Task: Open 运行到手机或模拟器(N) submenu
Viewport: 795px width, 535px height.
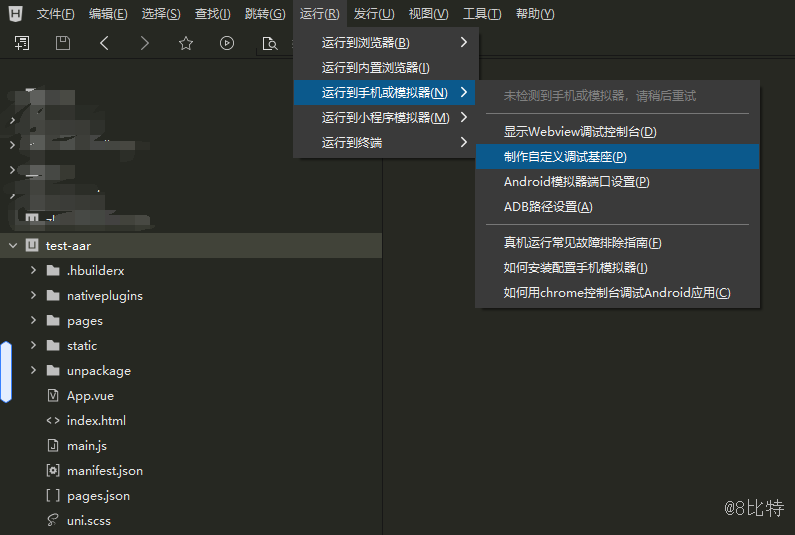Action: [x=384, y=92]
